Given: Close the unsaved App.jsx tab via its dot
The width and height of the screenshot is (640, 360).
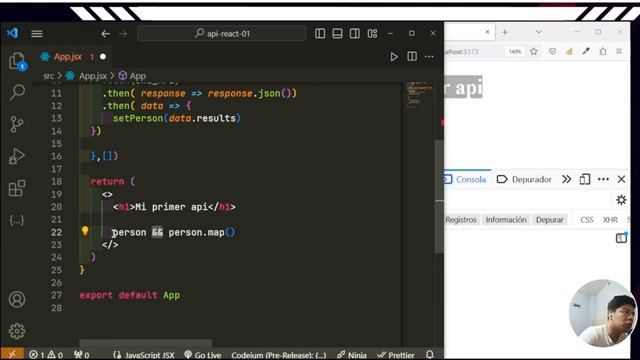Looking at the screenshot, I should (103, 57).
